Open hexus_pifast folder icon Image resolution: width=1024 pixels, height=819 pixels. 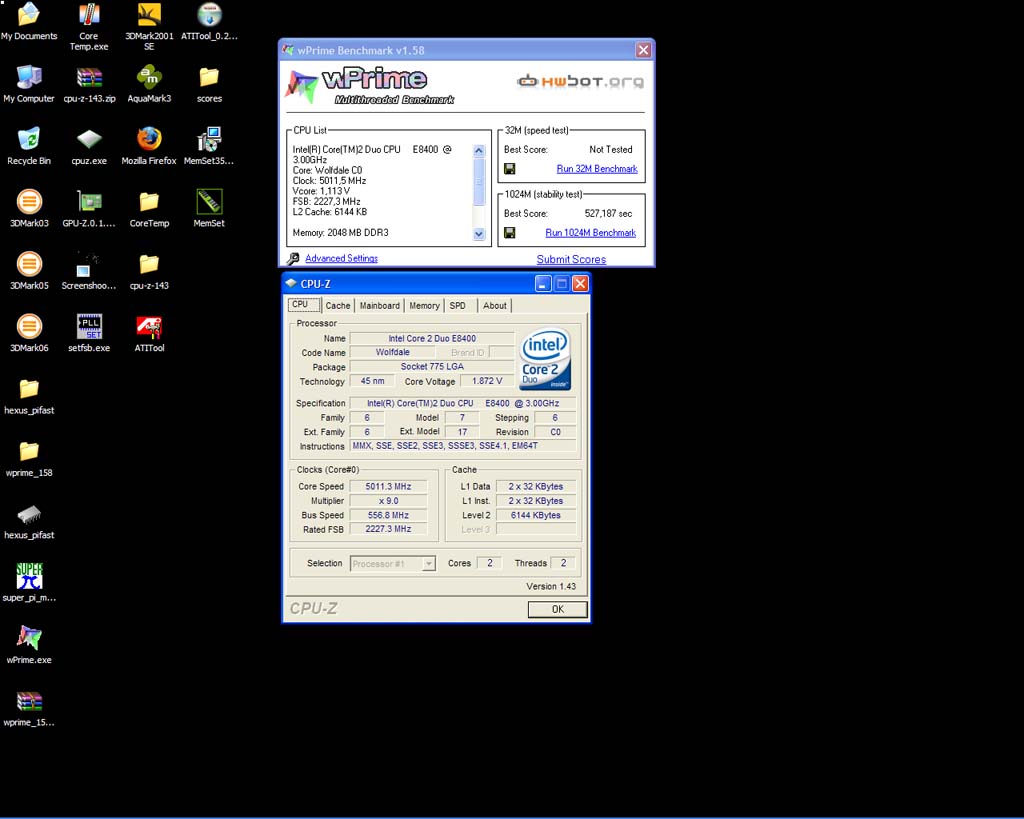coord(29,396)
